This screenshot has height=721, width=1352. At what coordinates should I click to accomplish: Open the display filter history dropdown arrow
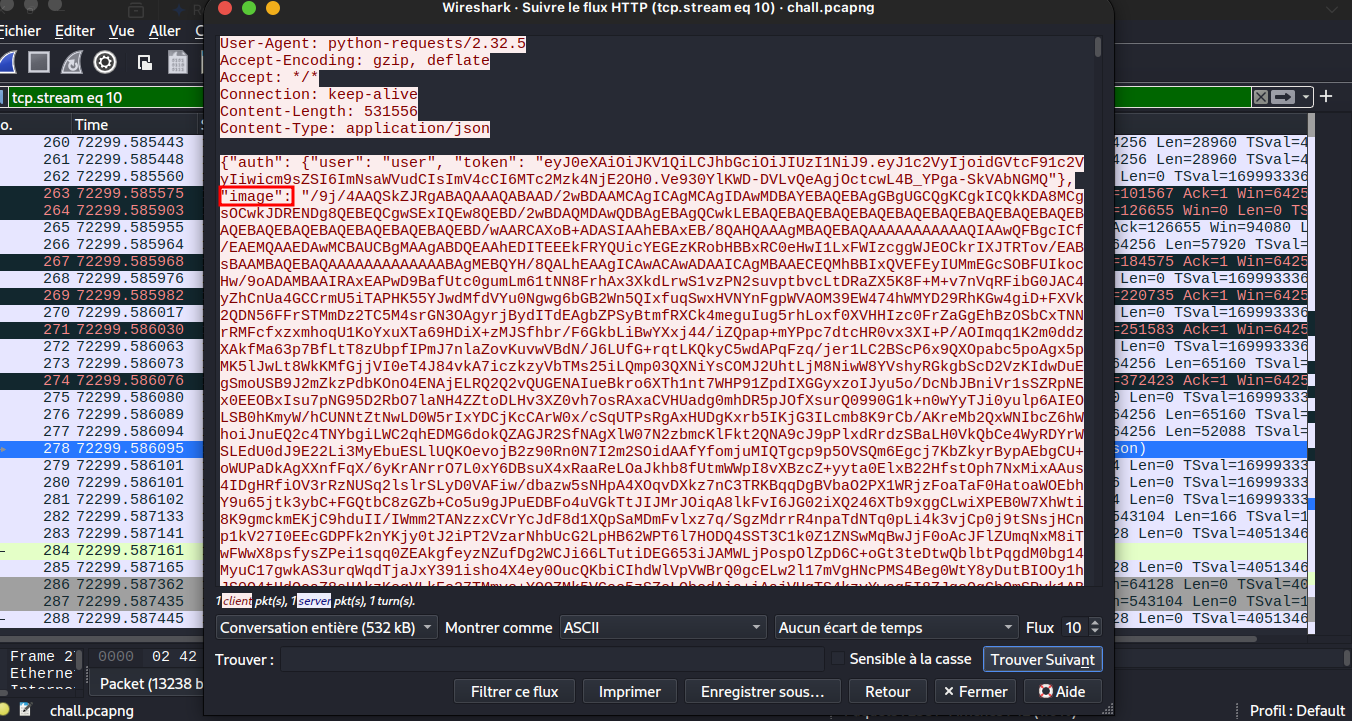(x=1306, y=97)
